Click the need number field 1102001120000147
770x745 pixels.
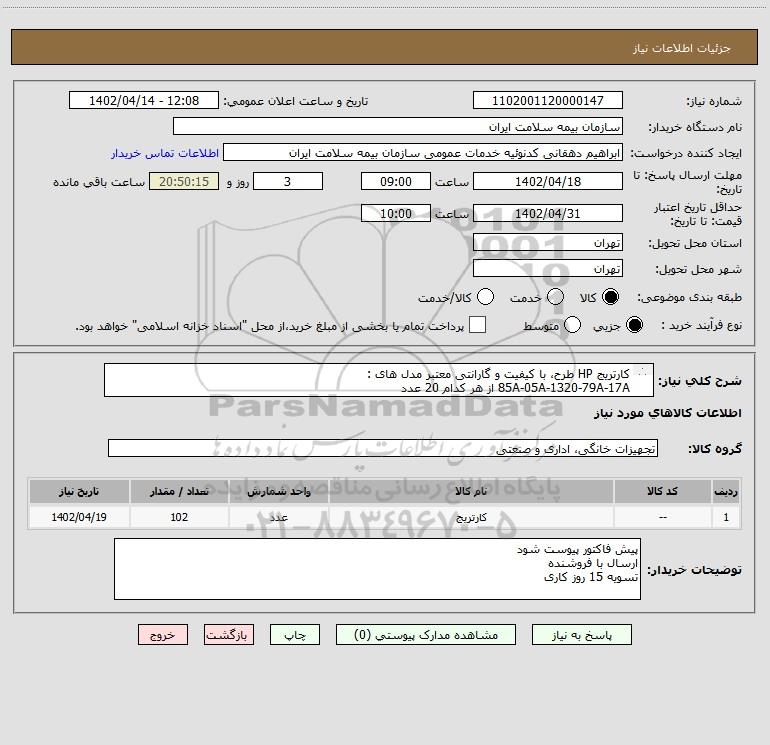click(x=548, y=101)
